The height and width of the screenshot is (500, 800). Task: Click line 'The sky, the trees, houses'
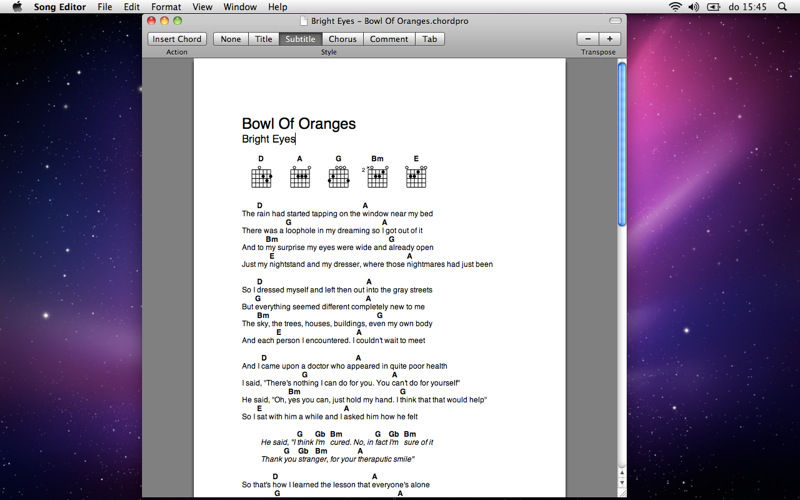point(337,323)
